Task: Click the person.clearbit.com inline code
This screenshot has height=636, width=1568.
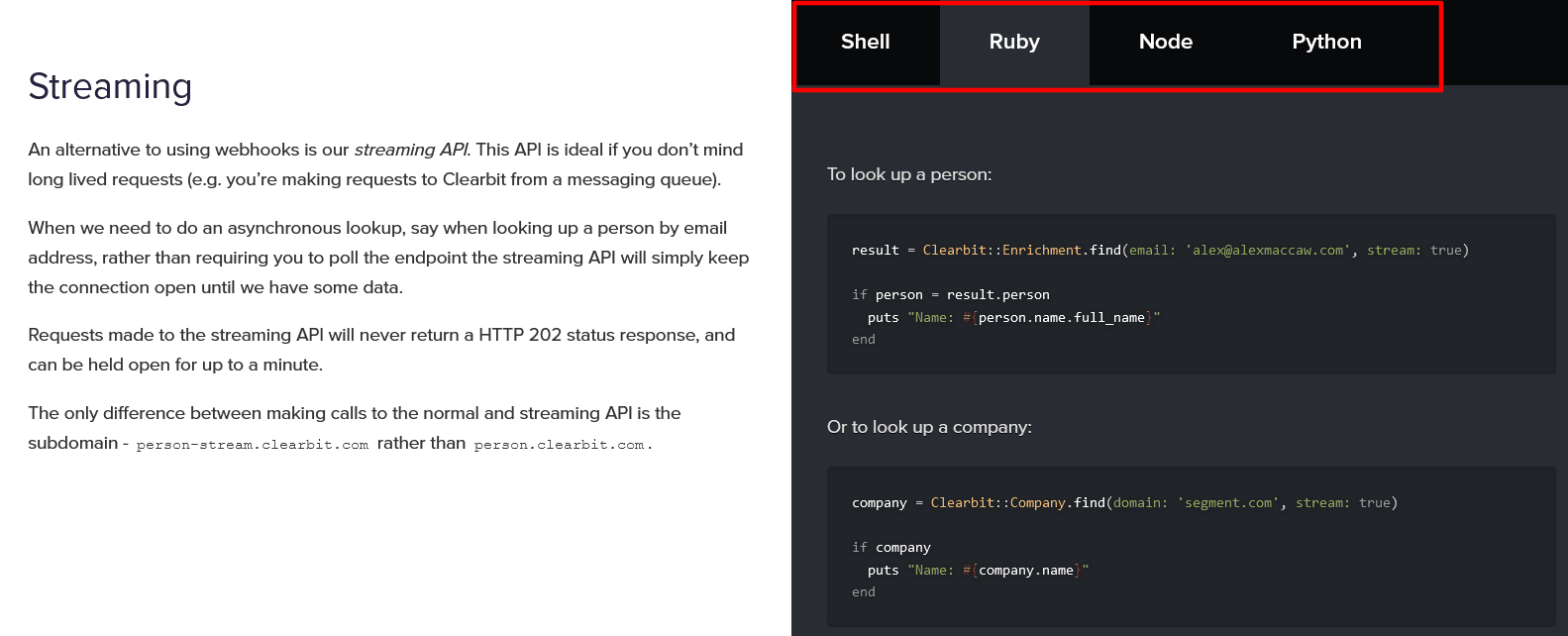Action: tap(559, 445)
